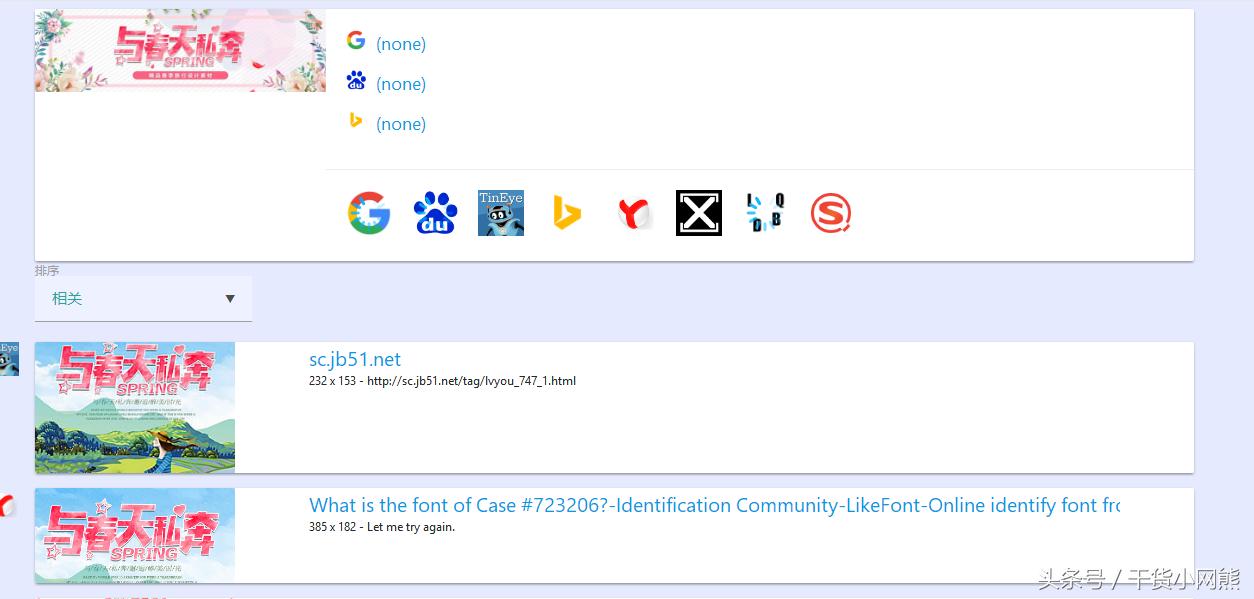
Task: Open the LikeFont Case #723206 result link
Action: point(714,505)
